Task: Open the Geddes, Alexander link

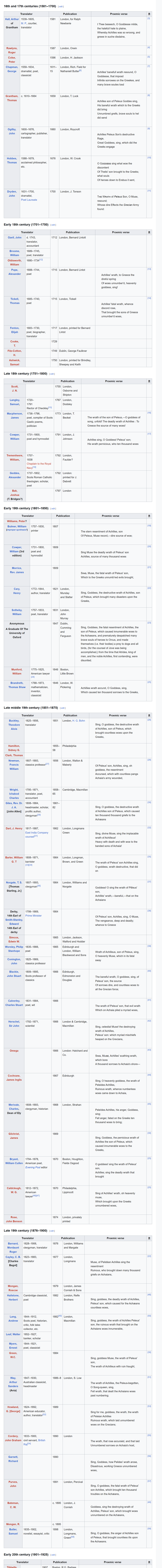Action: 15,475
